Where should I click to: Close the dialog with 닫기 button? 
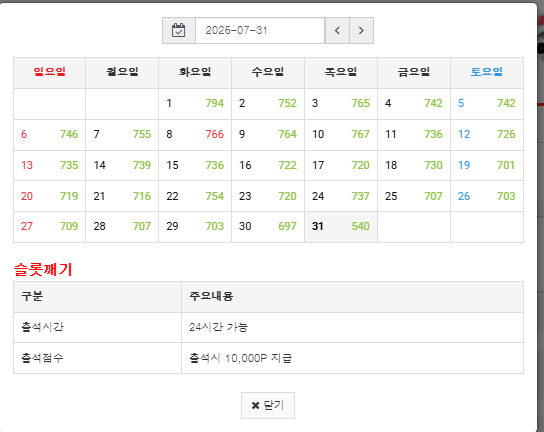[268, 405]
